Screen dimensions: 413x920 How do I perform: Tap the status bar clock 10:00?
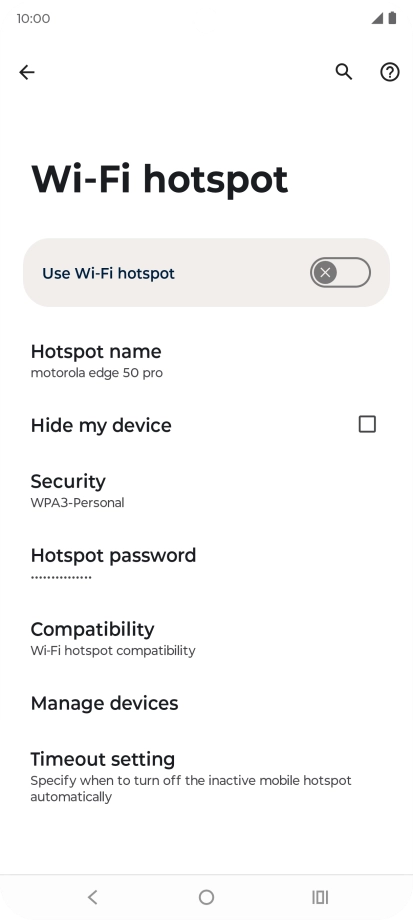point(33,19)
